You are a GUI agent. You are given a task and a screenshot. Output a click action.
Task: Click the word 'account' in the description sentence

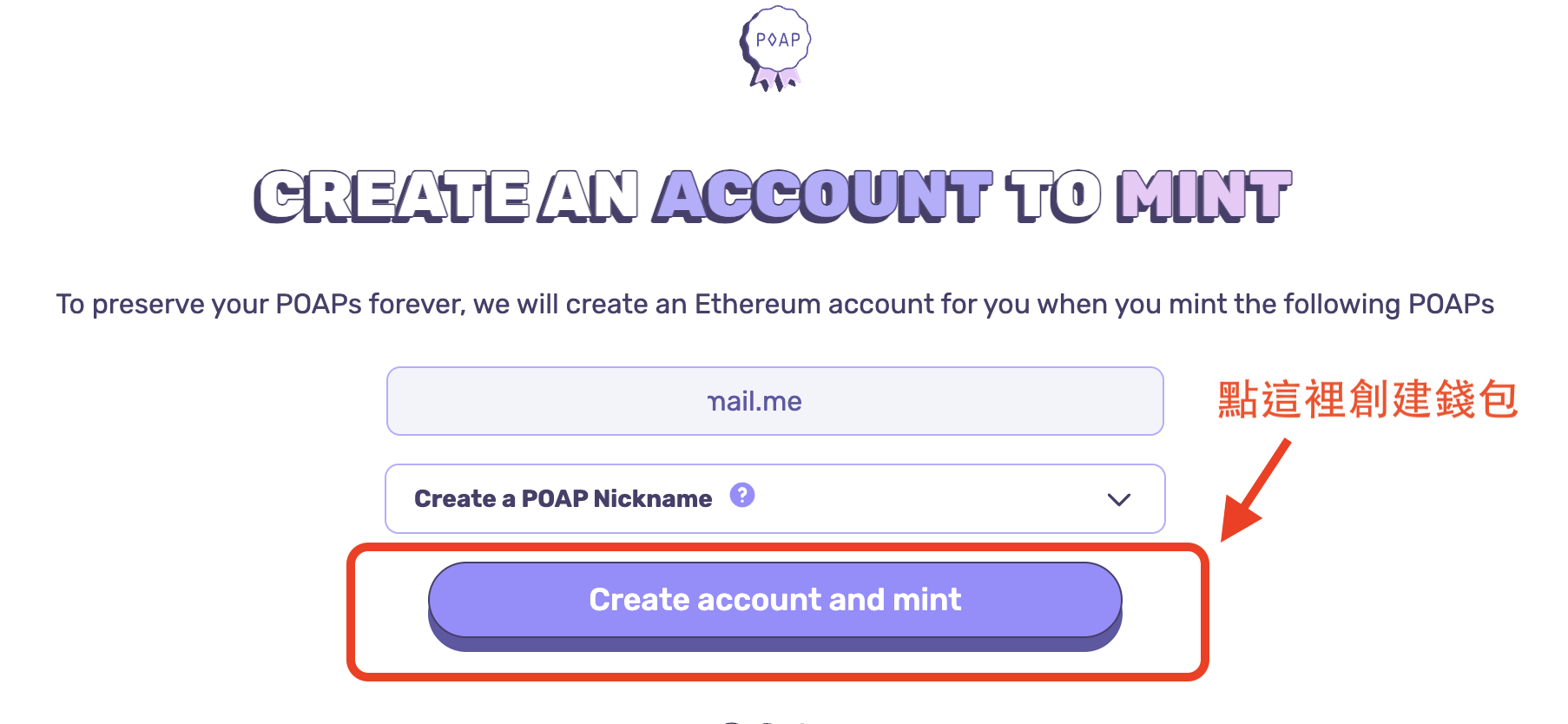880,305
